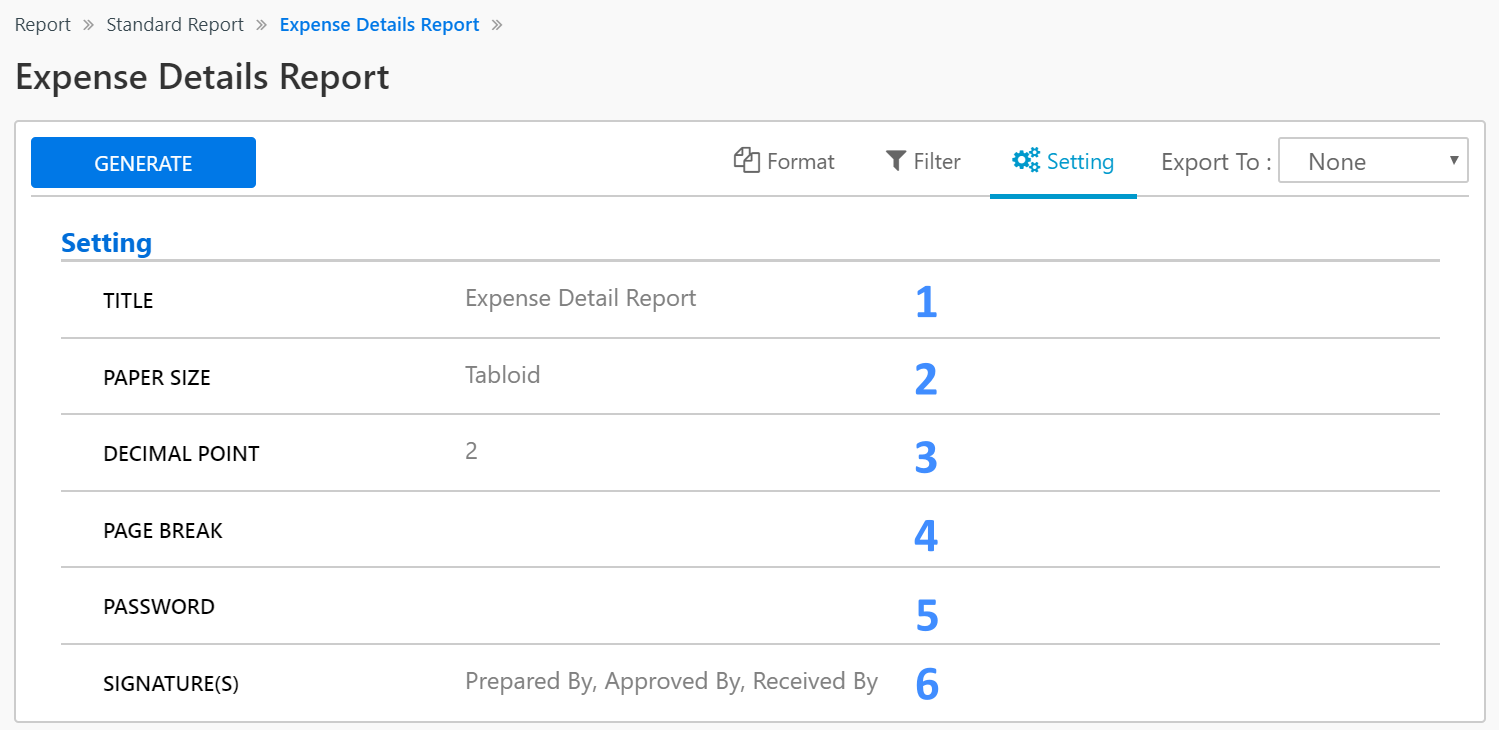The image size is (1499, 730).
Task: Open the Filter tab
Action: tap(937, 162)
